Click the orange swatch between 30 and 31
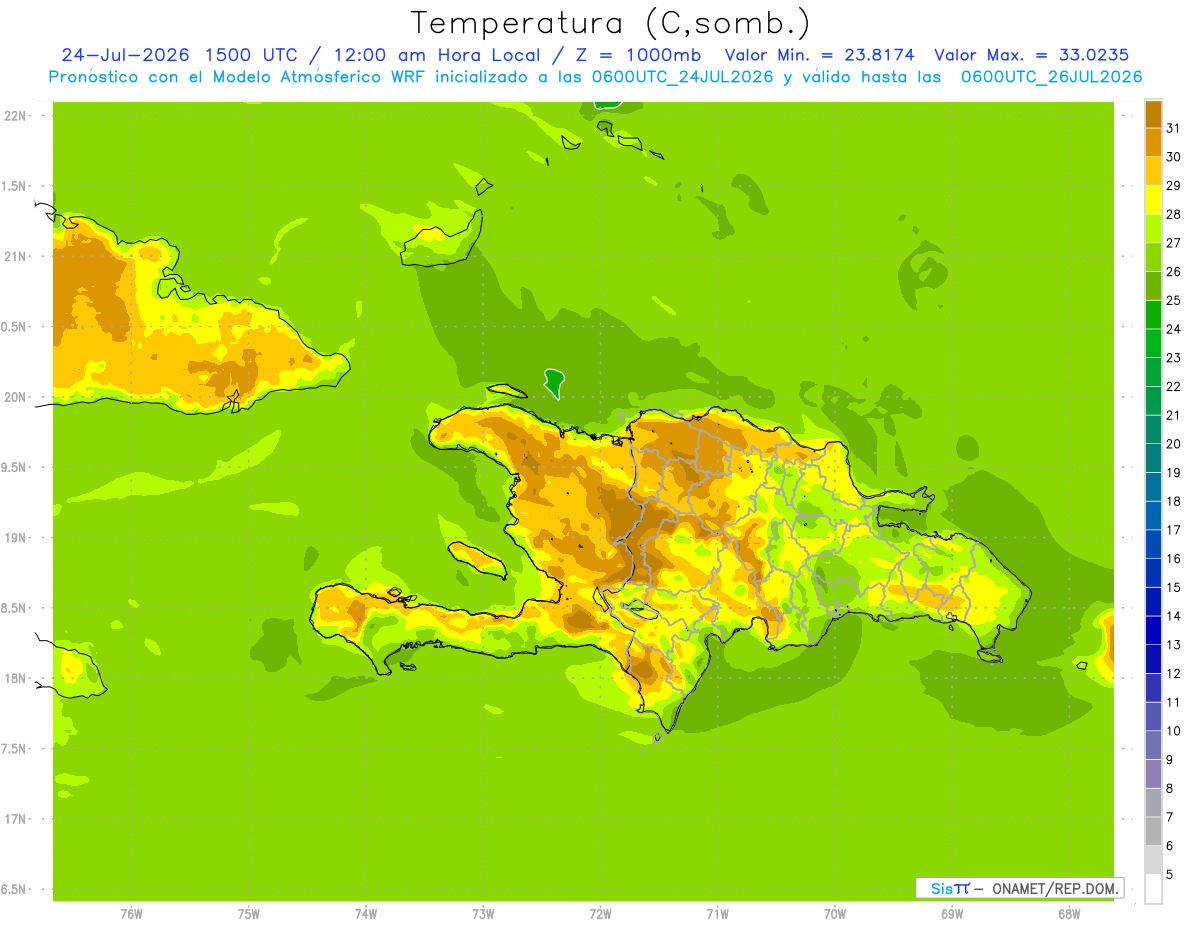1200x927 pixels. (1153, 142)
